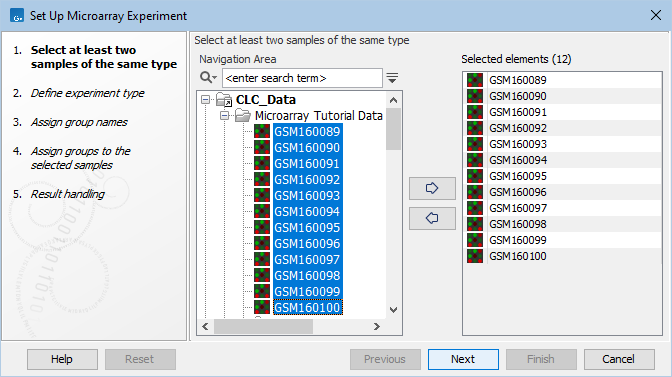Click the microarray icon next to GSM160096 in tree

click(262, 243)
